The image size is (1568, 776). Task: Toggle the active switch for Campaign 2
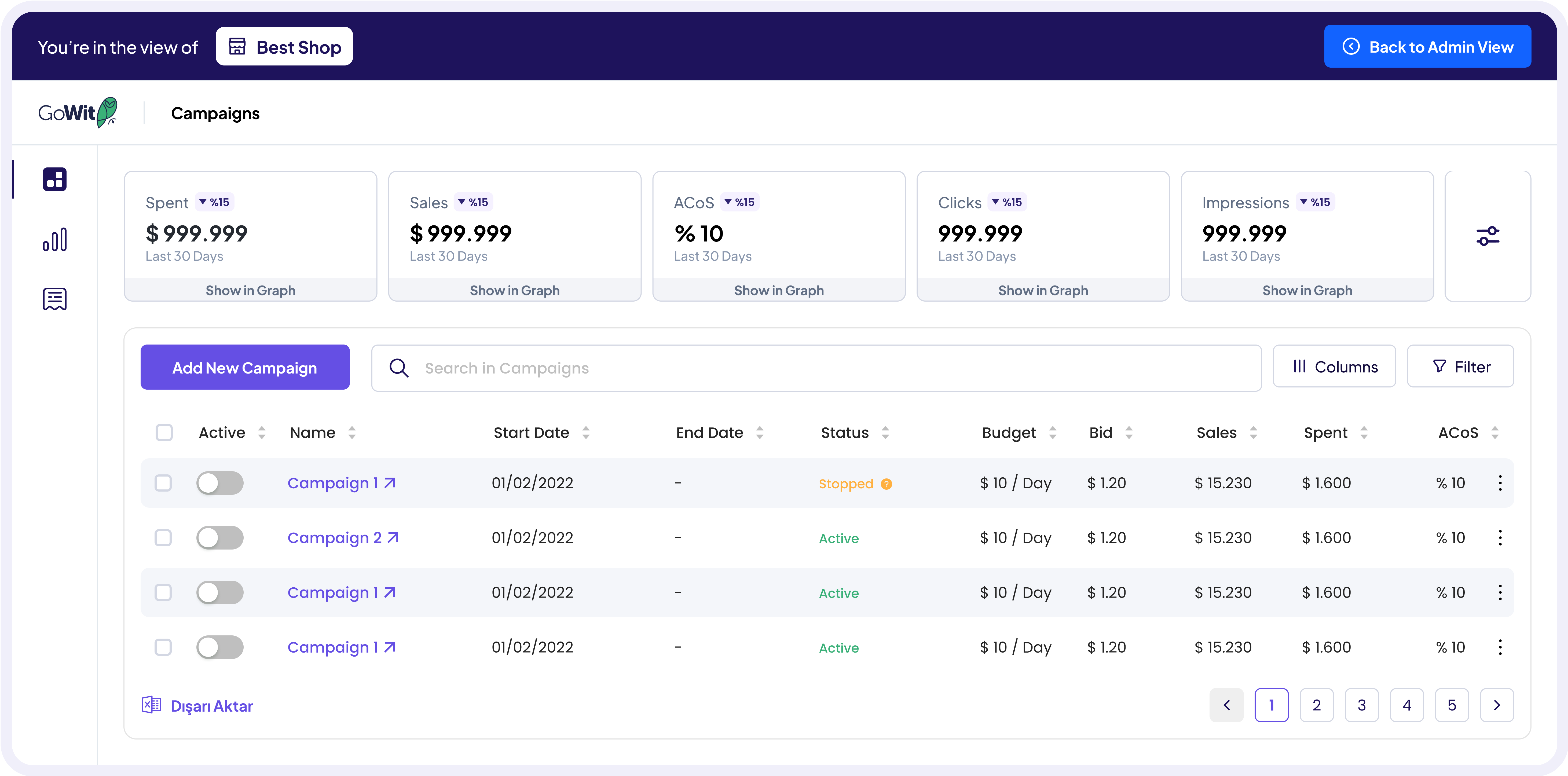click(220, 537)
